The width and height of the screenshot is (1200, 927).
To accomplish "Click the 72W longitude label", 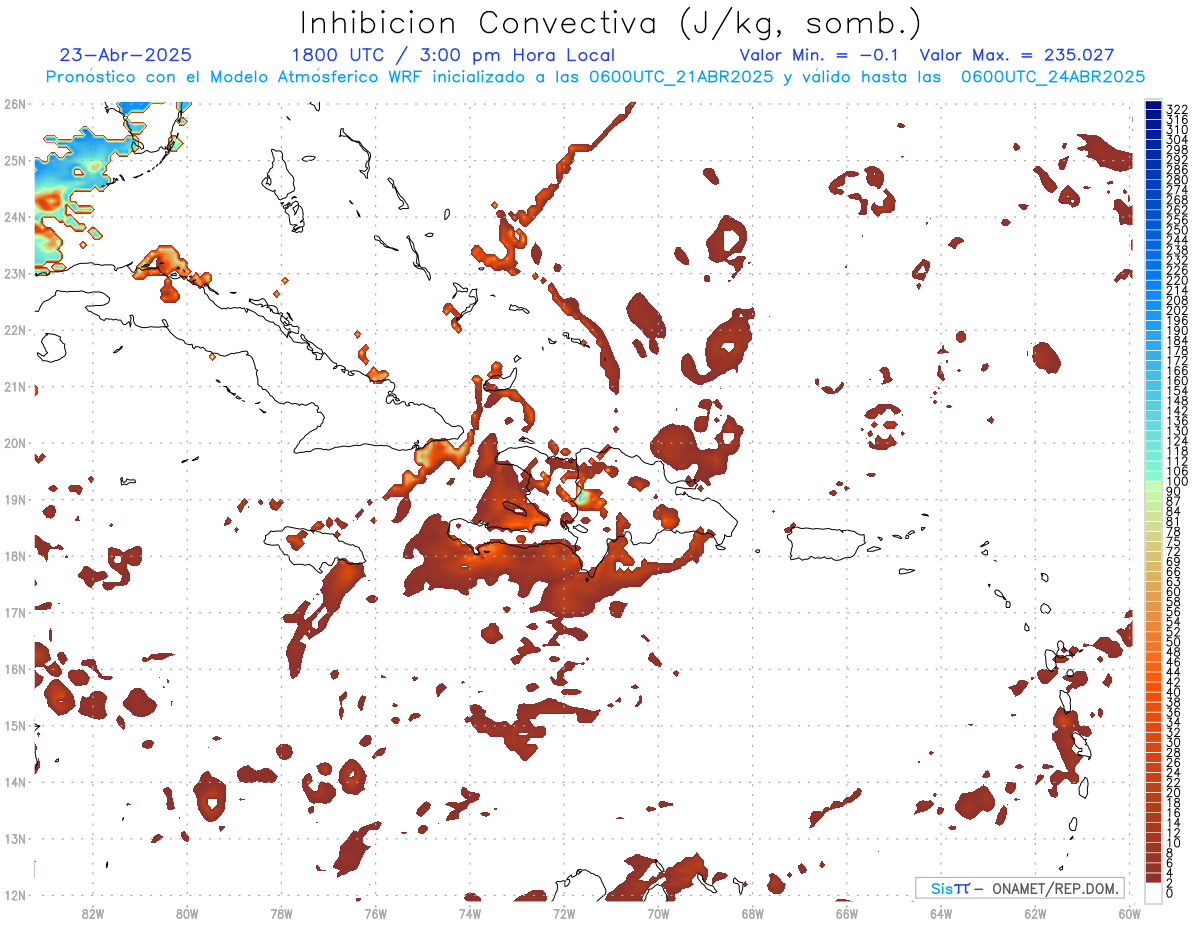I will click(564, 913).
